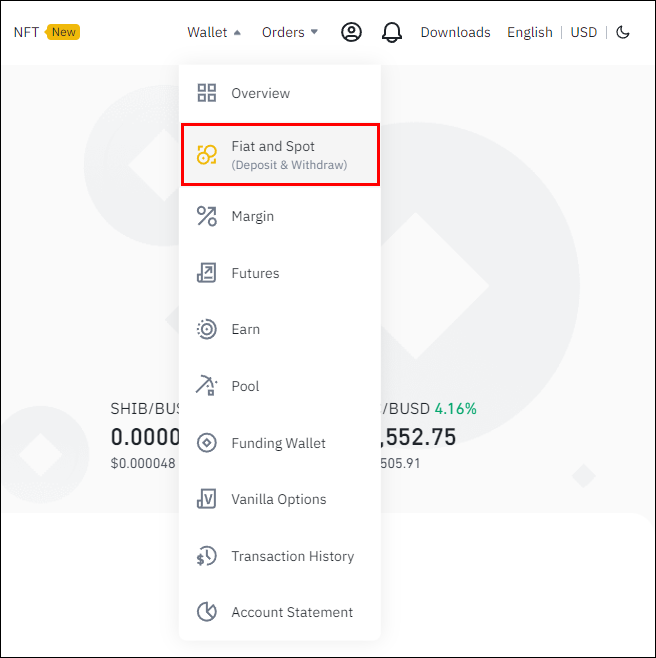Click the Overview grid icon
Image resolution: width=656 pixels, height=658 pixels.
coord(207,93)
